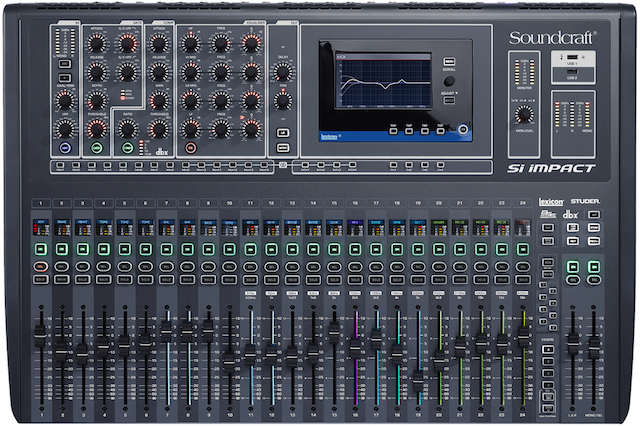Click the Compressor THRESHOLD knob
The width and height of the screenshot is (640, 426).
159,129
